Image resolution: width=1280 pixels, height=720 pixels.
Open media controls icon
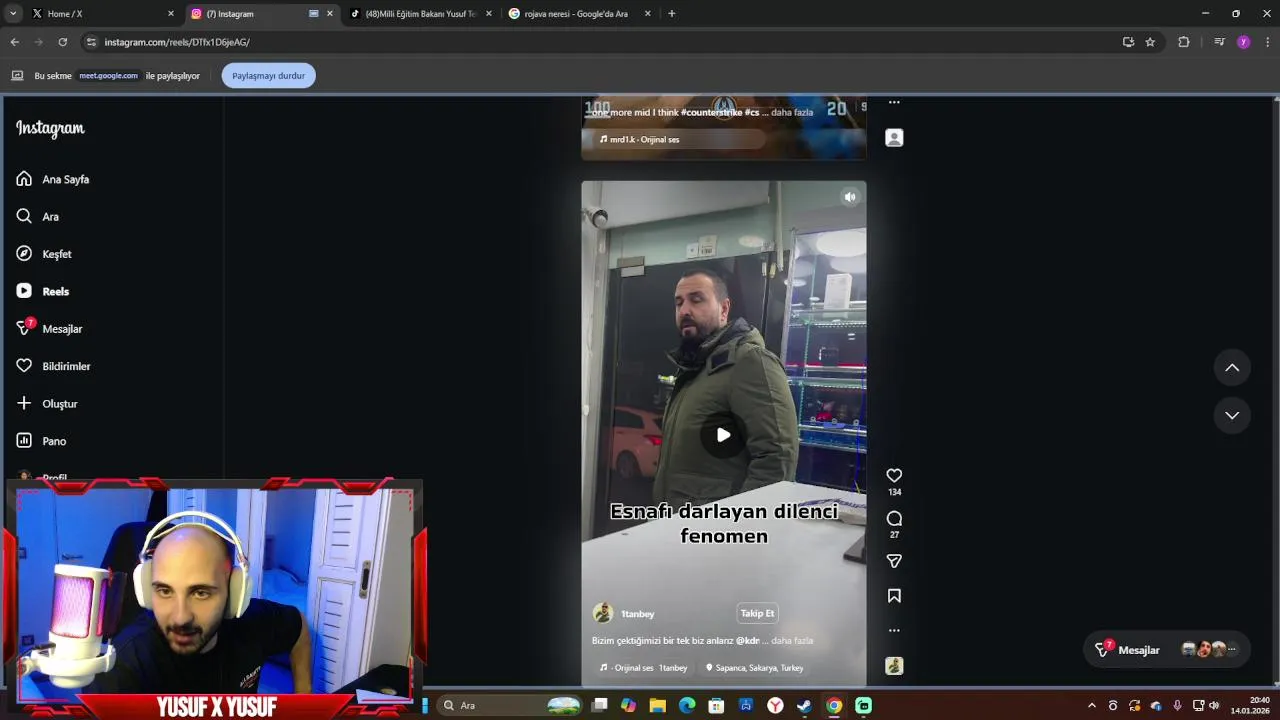(1219, 42)
